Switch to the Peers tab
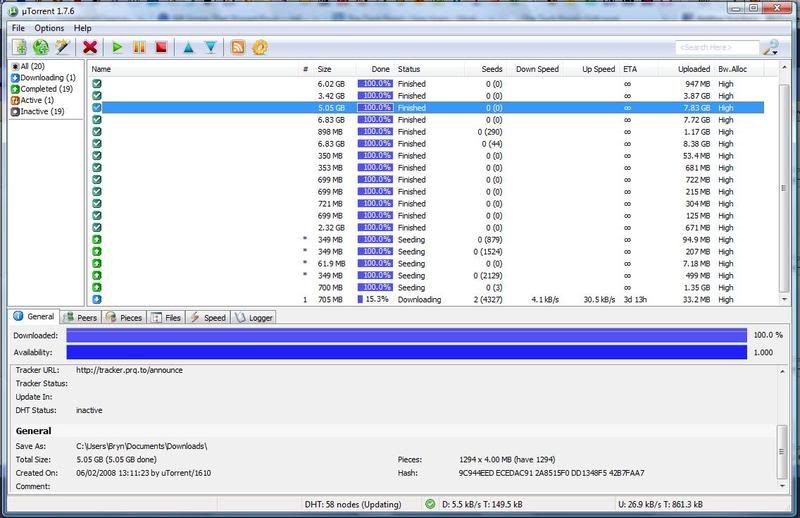This screenshot has height=518, width=800. point(81,318)
